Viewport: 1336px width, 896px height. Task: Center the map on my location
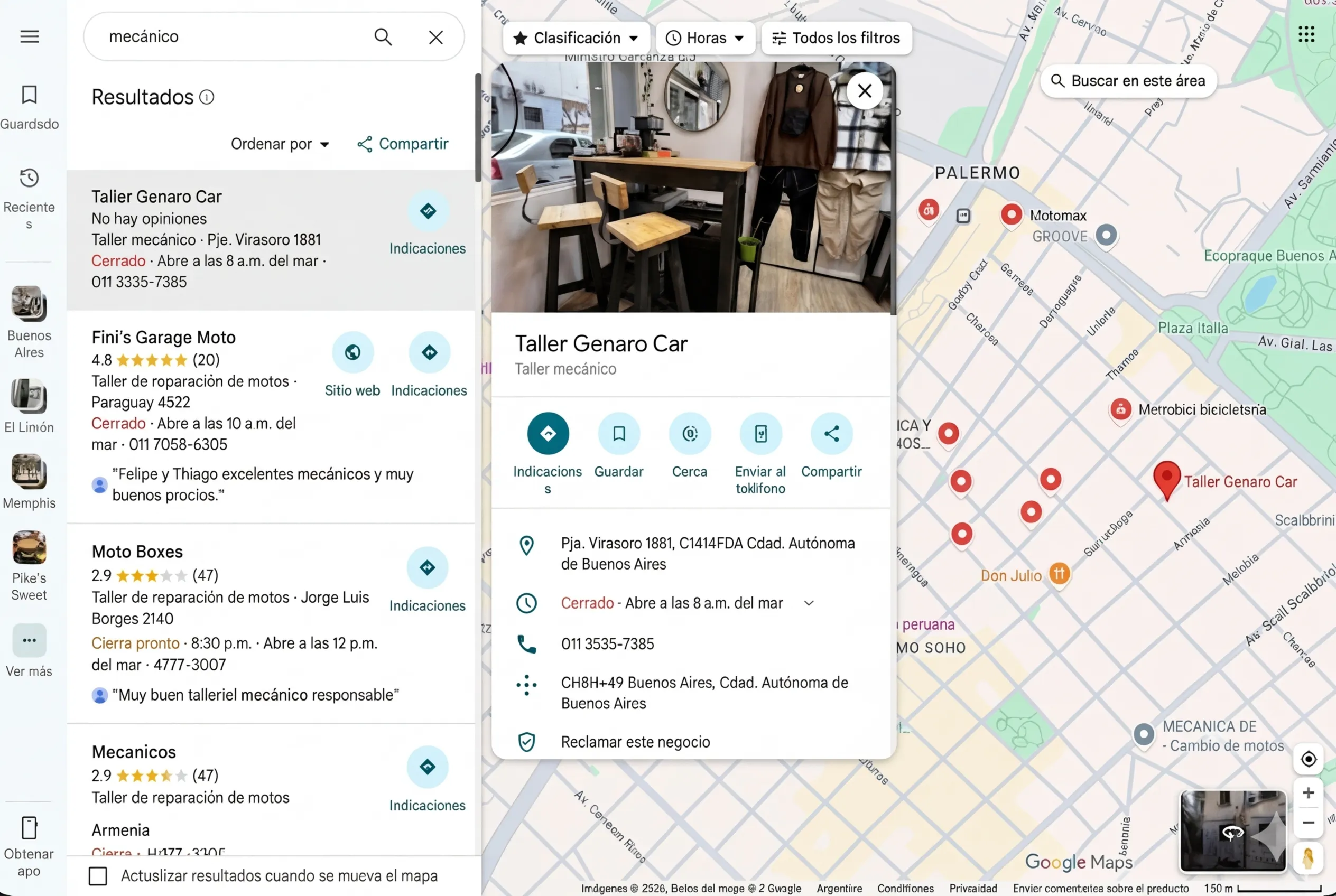[x=1308, y=759]
